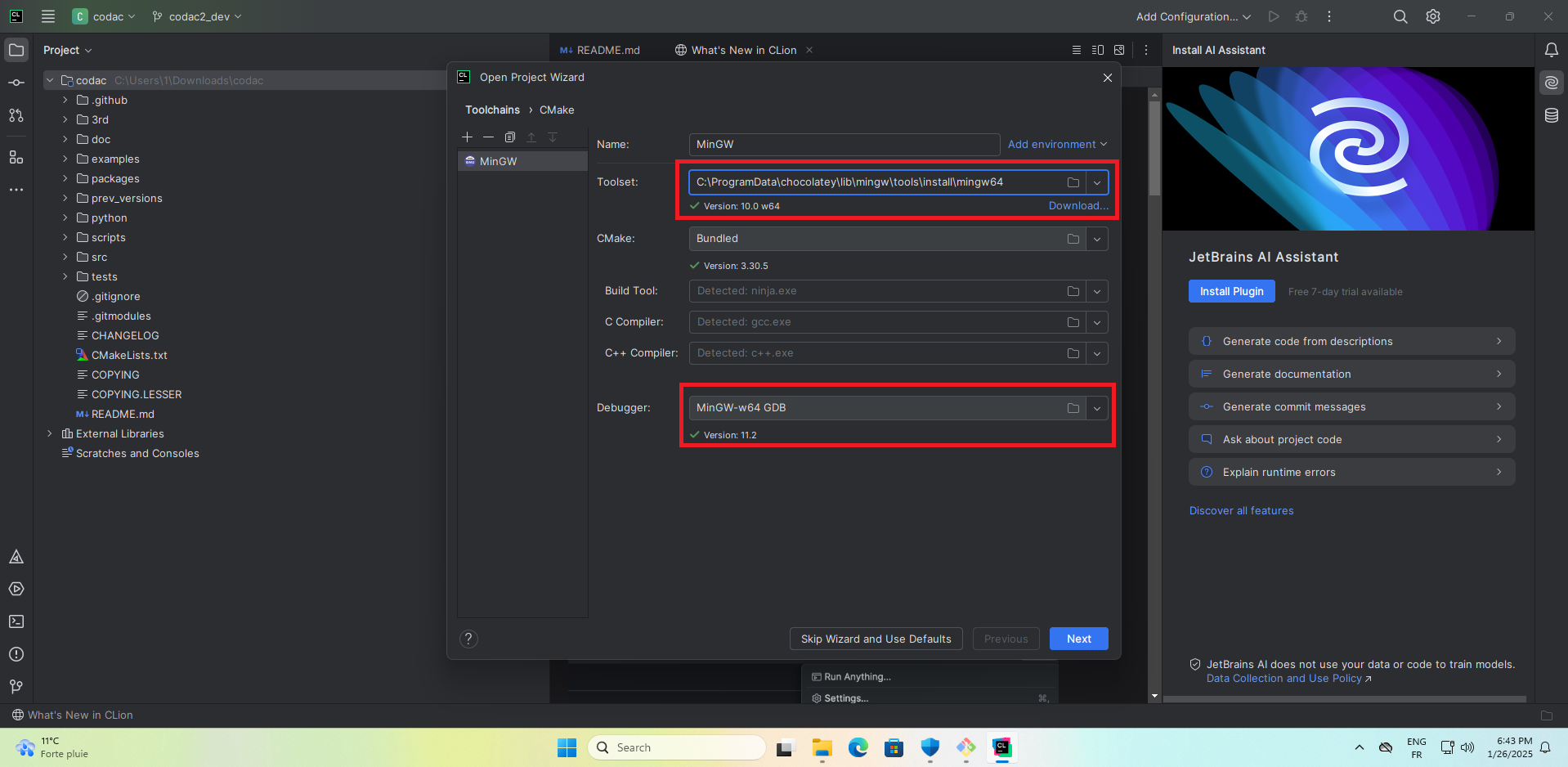Open the CMake tool window icon

click(16, 557)
